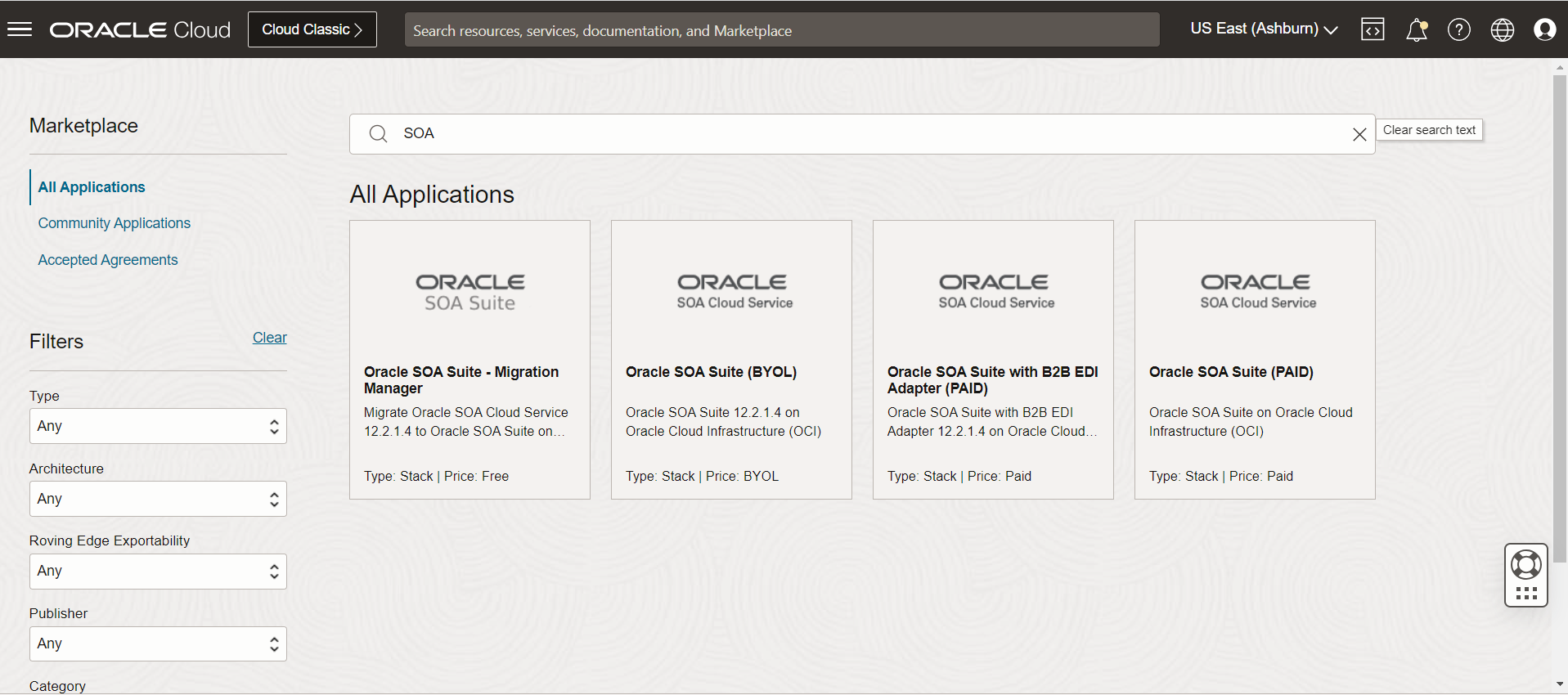Open the language globe icon
The height and width of the screenshot is (695, 1568).
click(1502, 29)
